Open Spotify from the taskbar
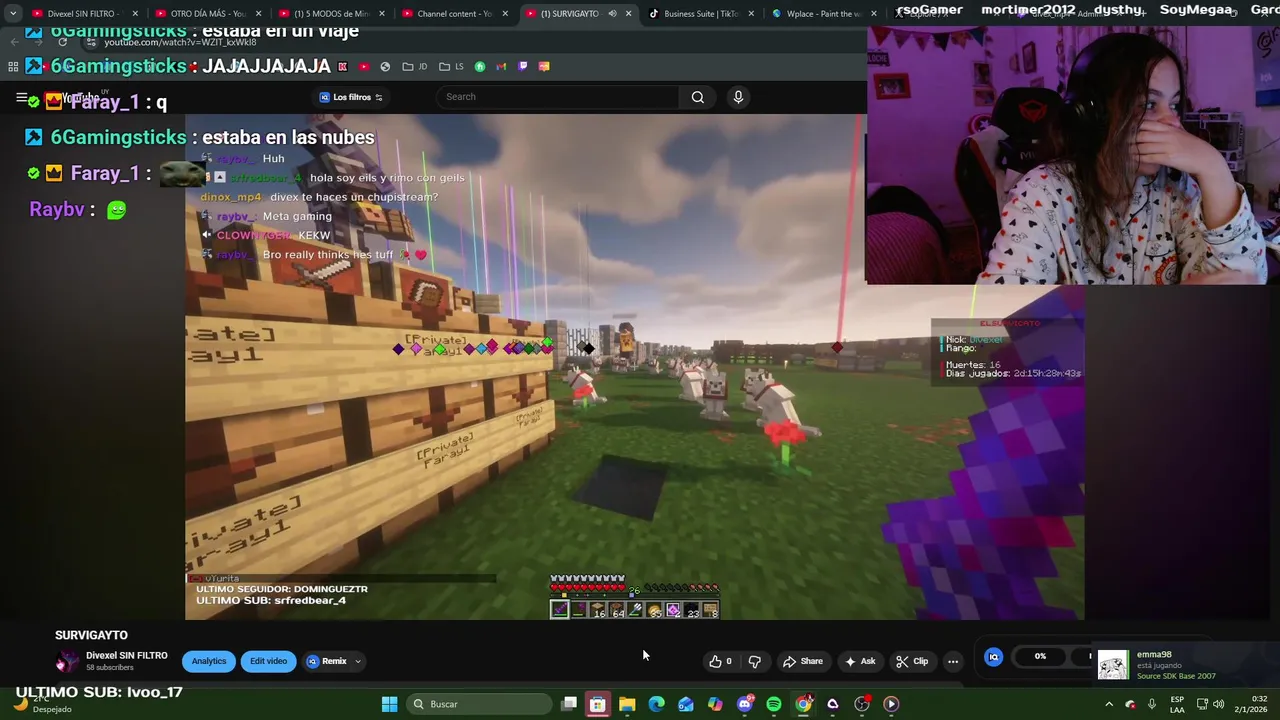The image size is (1280, 720). tap(774, 704)
